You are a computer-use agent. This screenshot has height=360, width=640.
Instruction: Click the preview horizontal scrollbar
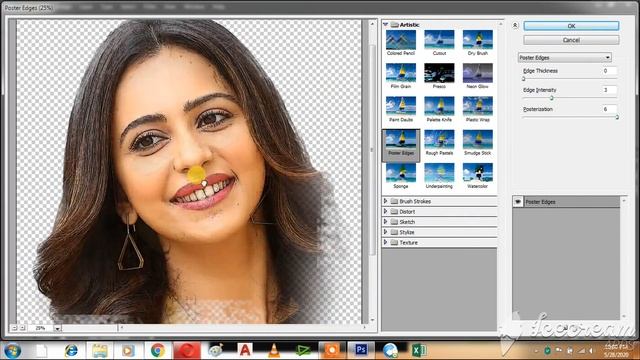[x=243, y=328]
